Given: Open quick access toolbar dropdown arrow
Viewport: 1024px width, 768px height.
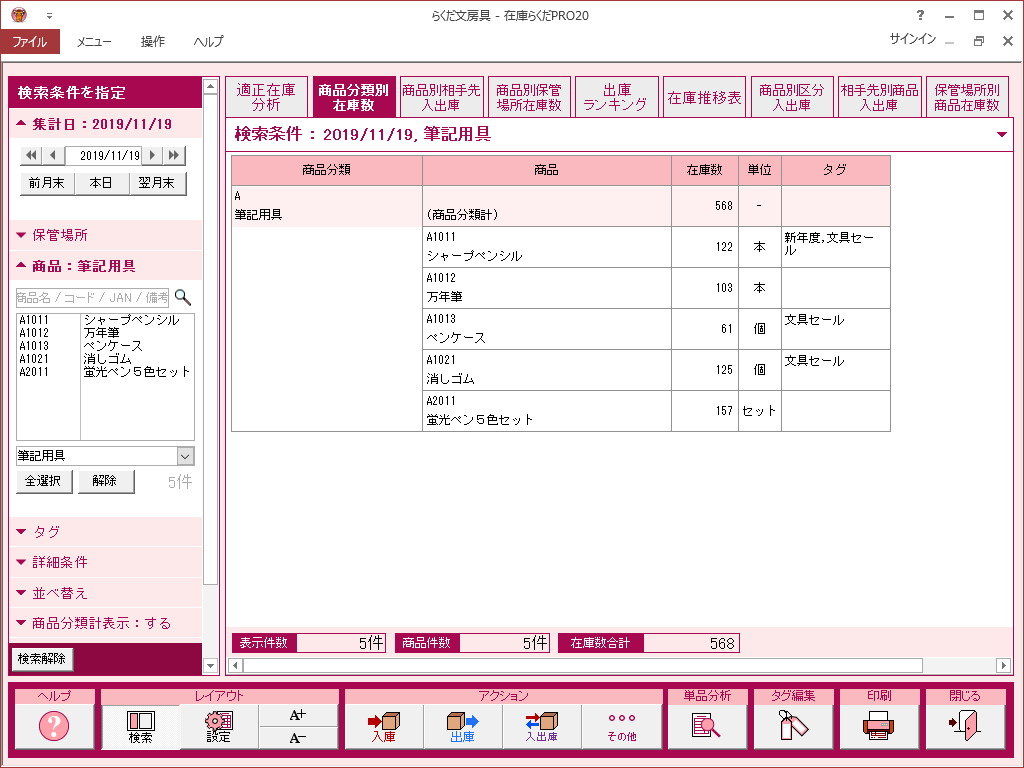Looking at the screenshot, I should coord(49,16).
